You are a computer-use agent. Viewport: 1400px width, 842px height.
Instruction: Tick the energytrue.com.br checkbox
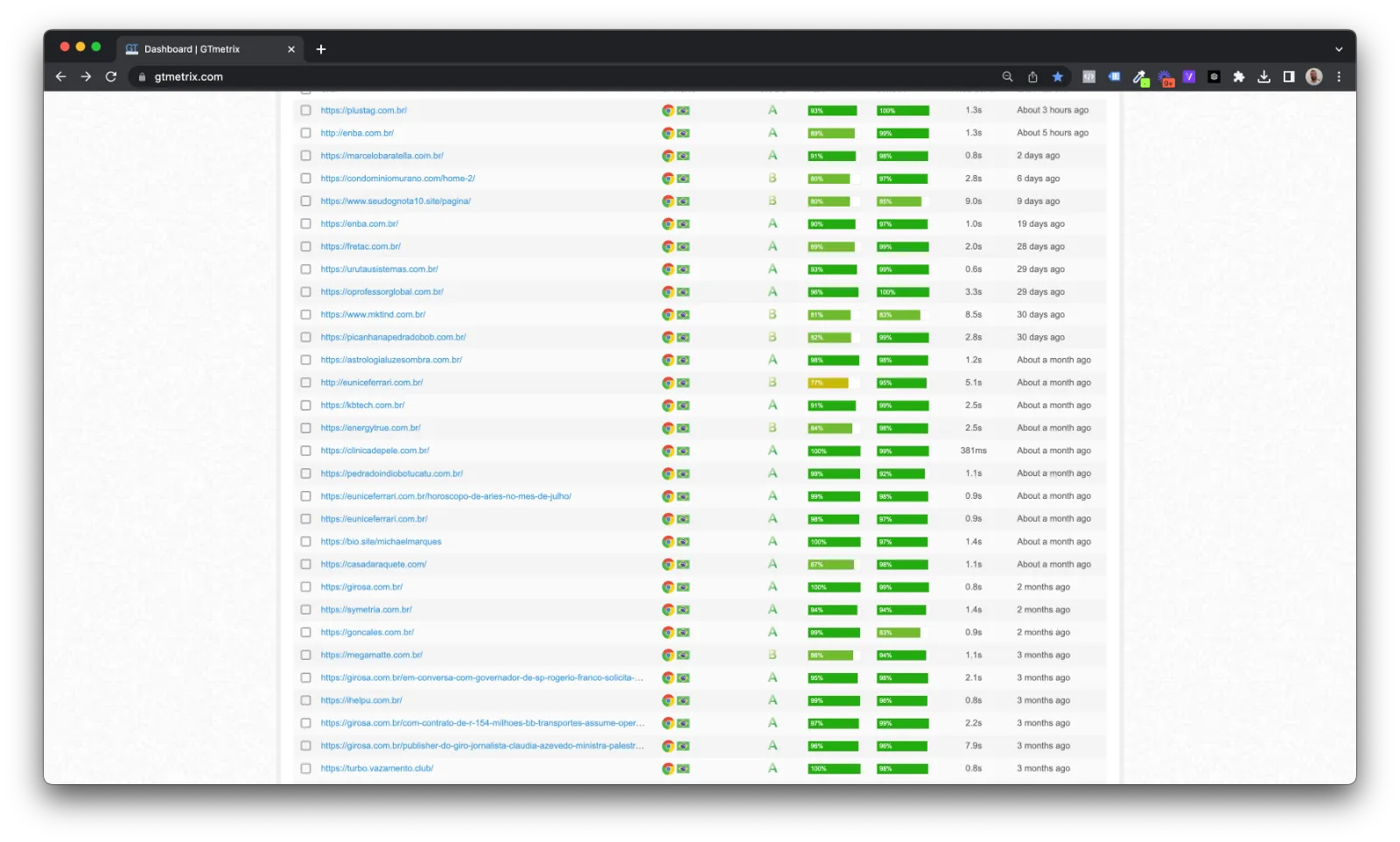(x=305, y=428)
